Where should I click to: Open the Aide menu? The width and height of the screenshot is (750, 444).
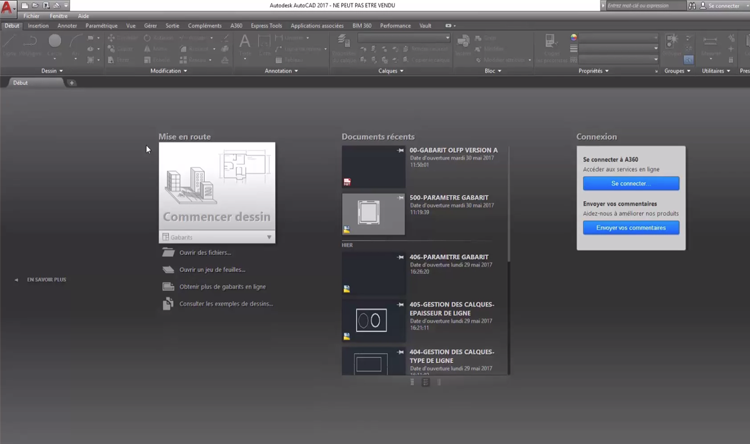point(83,16)
